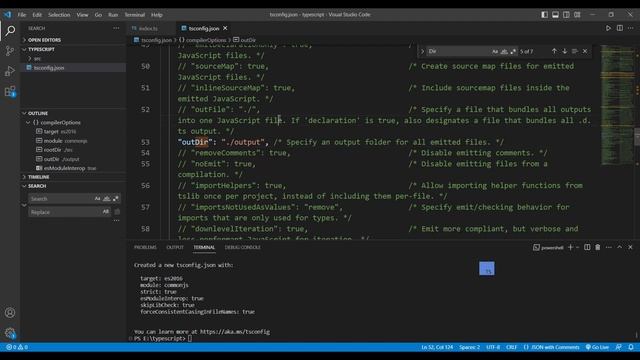Toggle replace mode in find widget
The height and width of the screenshot is (360, 640).
(x=422, y=51)
